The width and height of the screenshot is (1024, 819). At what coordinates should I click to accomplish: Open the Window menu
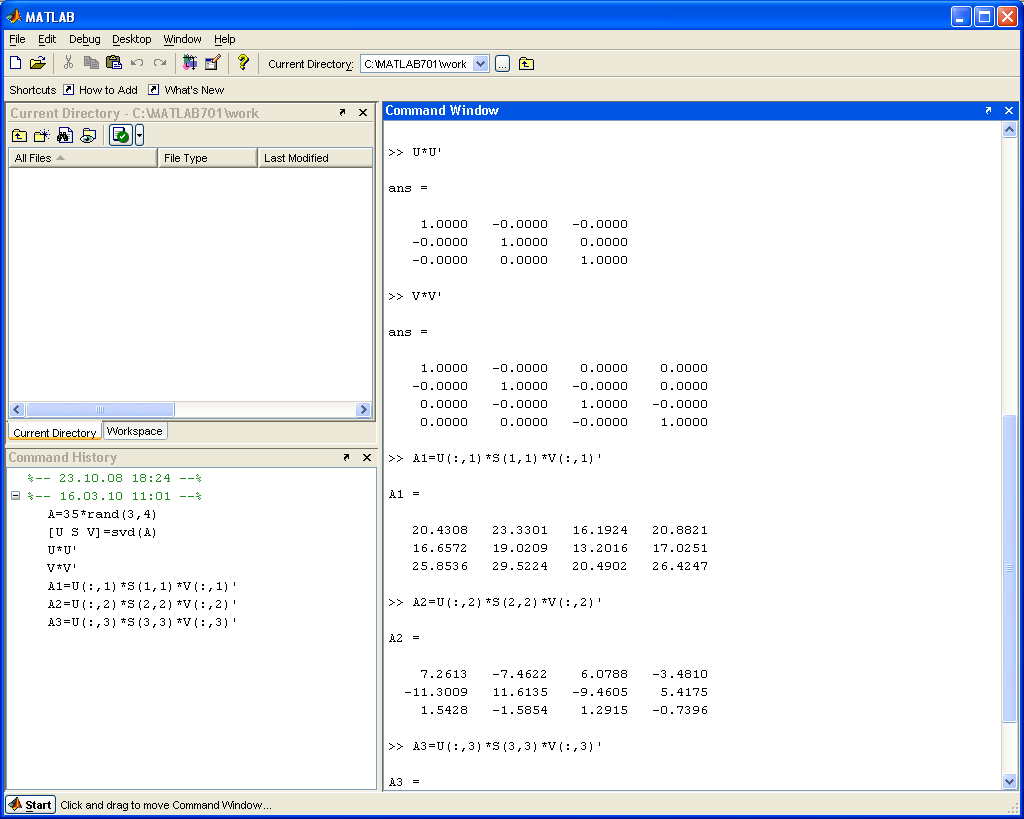tap(182, 39)
